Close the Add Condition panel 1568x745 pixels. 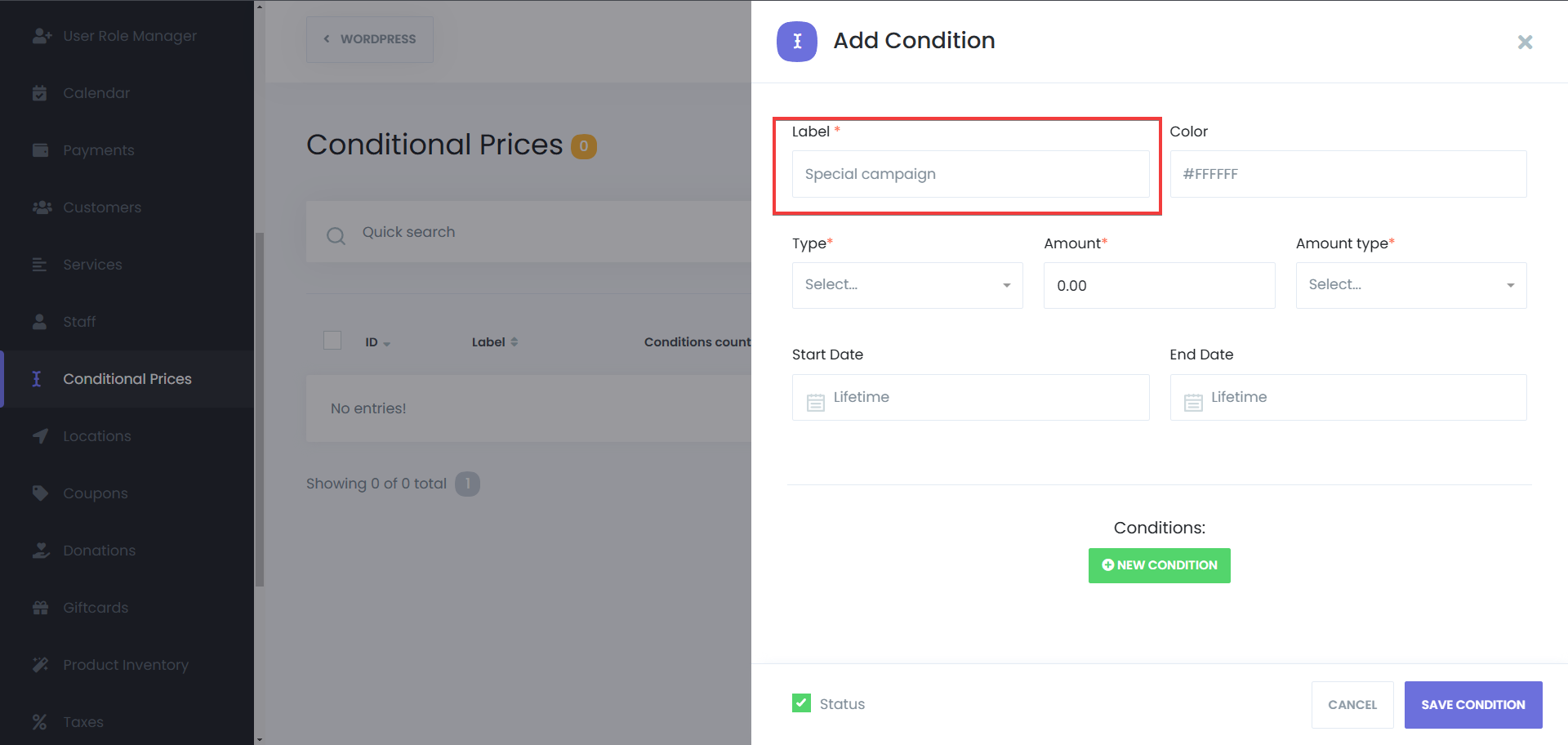point(1525,42)
